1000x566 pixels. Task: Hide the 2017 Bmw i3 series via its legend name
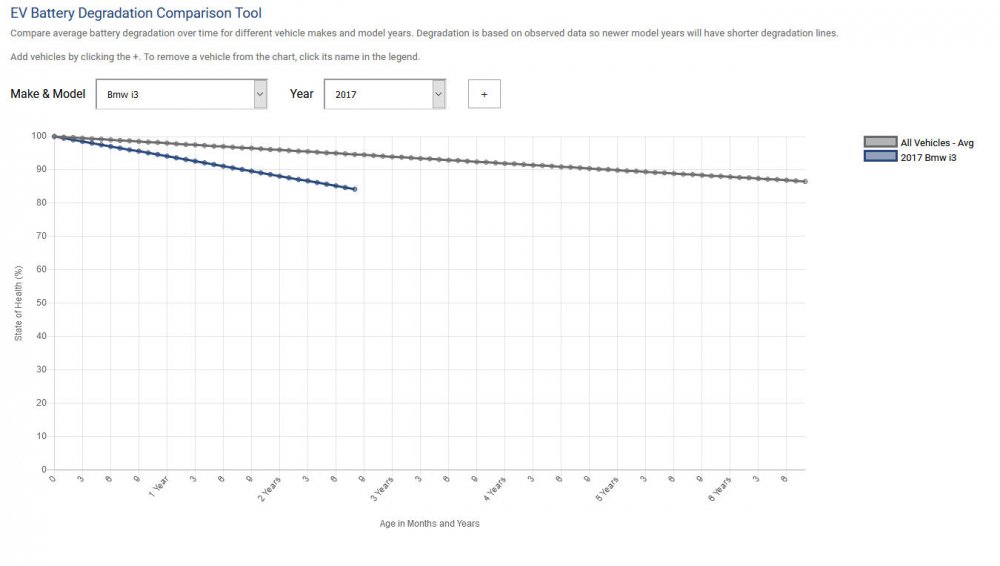(x=929, y=157)
